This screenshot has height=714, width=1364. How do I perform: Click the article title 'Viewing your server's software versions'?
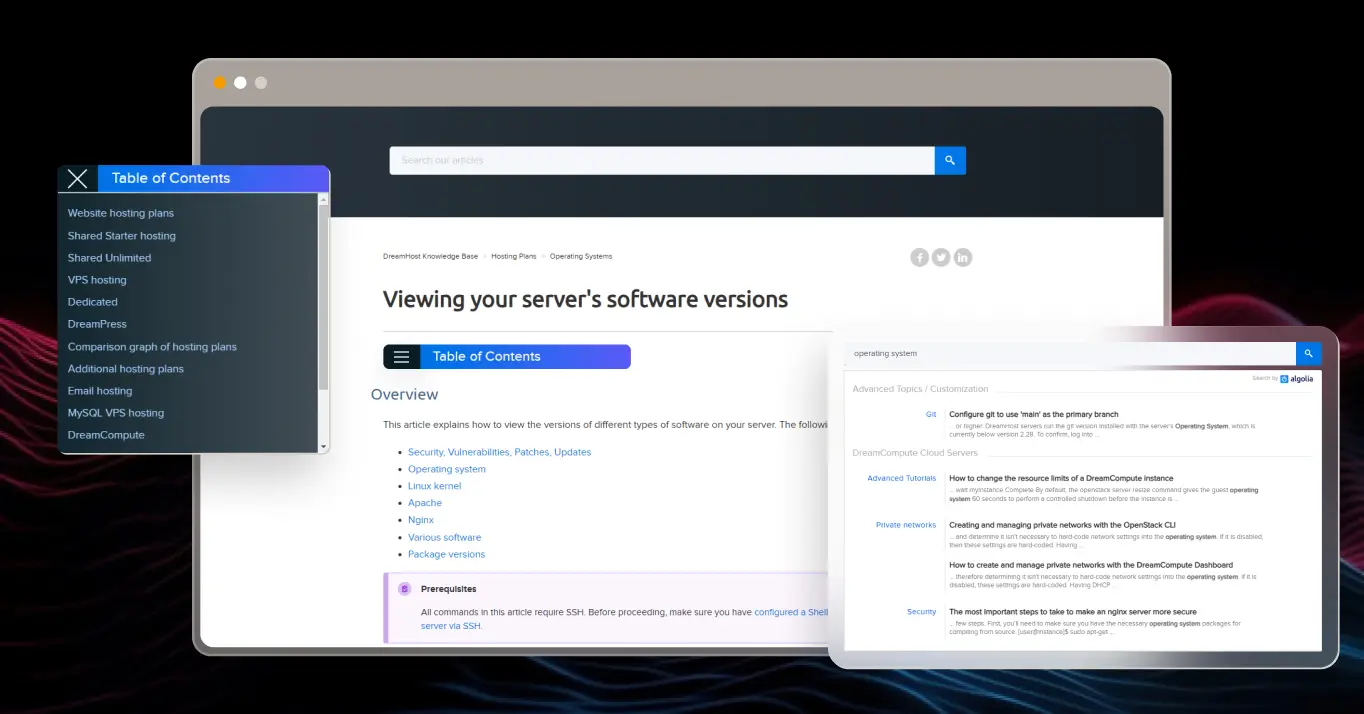[x=585, y=299]
